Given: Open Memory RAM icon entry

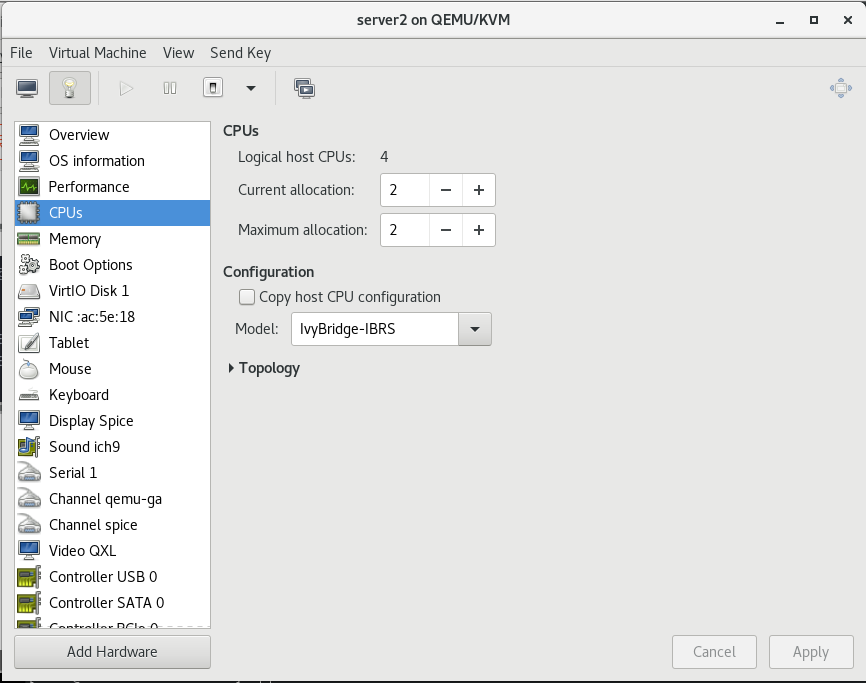Looking at the screenshot, I should click(x=29, y=239).
